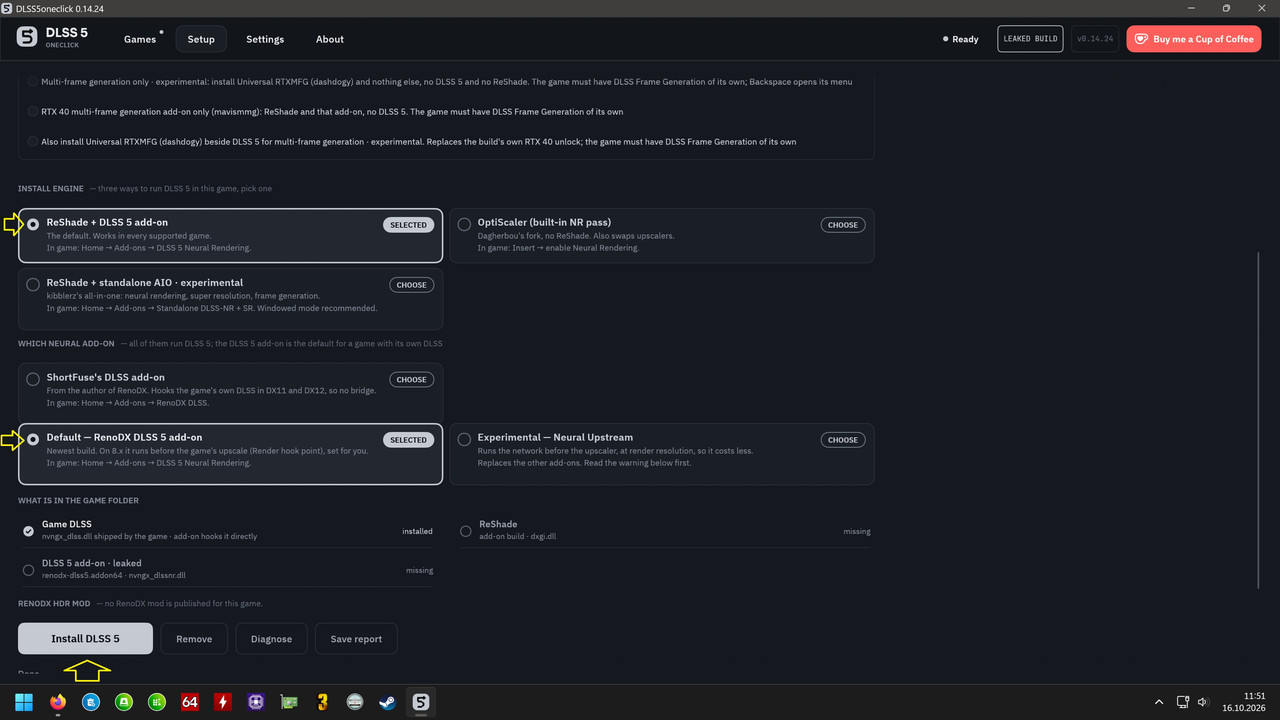Screen dimensions: 1280x720
Task: Select OptiScaler (built-in NR pass) radio
Action: tap(464, 225)
